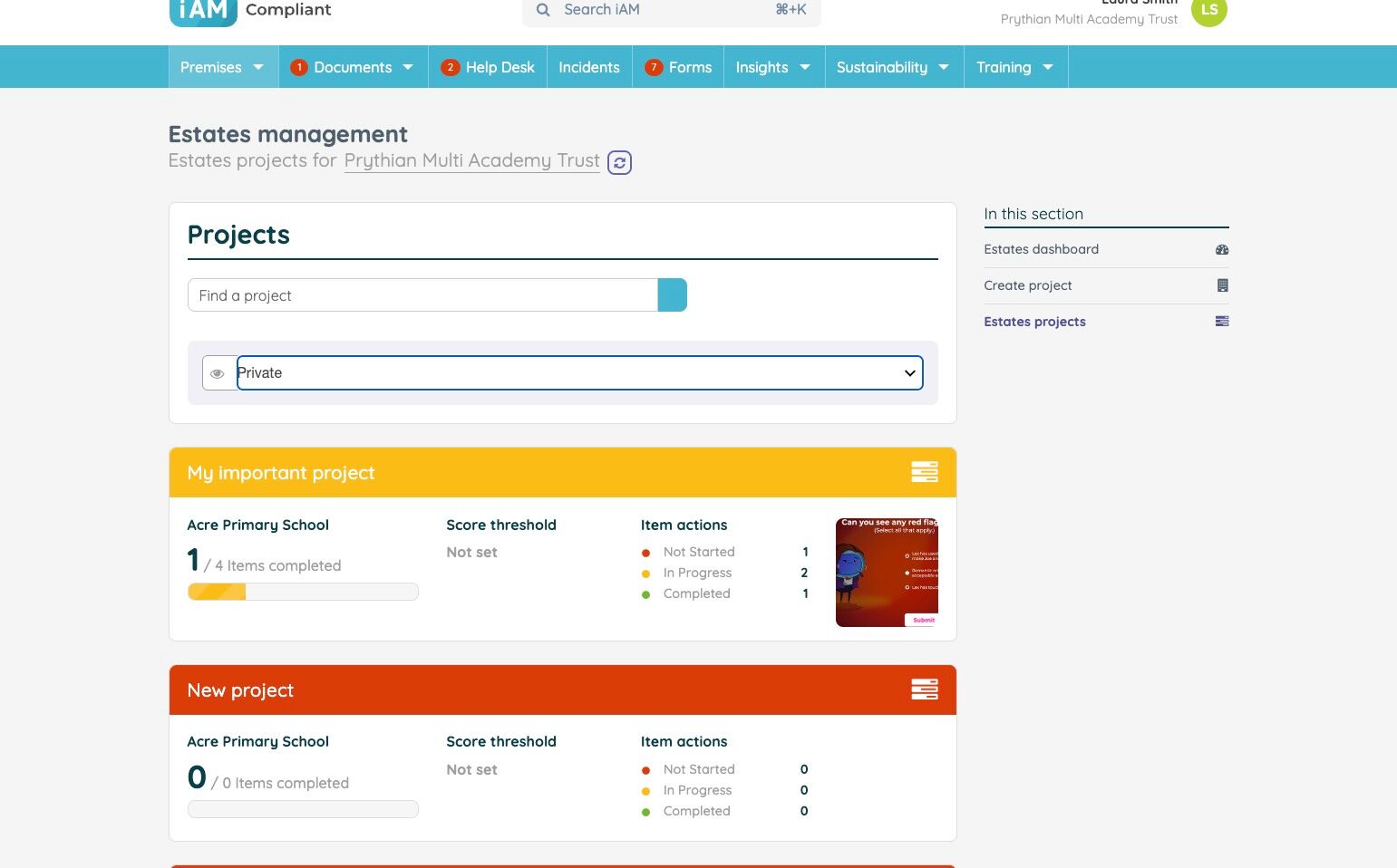Go to Estates dashboard
The height and width of the screenshot is (868, 1397).
point(1042,249)
